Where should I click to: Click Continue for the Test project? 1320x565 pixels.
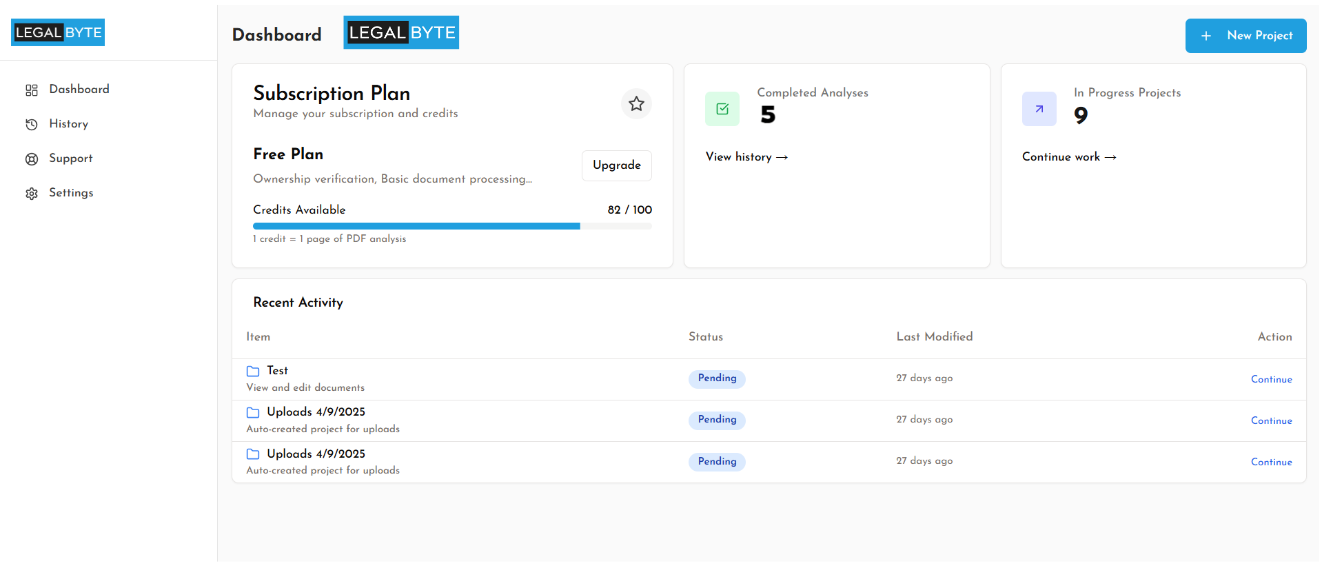[1271, 380]
